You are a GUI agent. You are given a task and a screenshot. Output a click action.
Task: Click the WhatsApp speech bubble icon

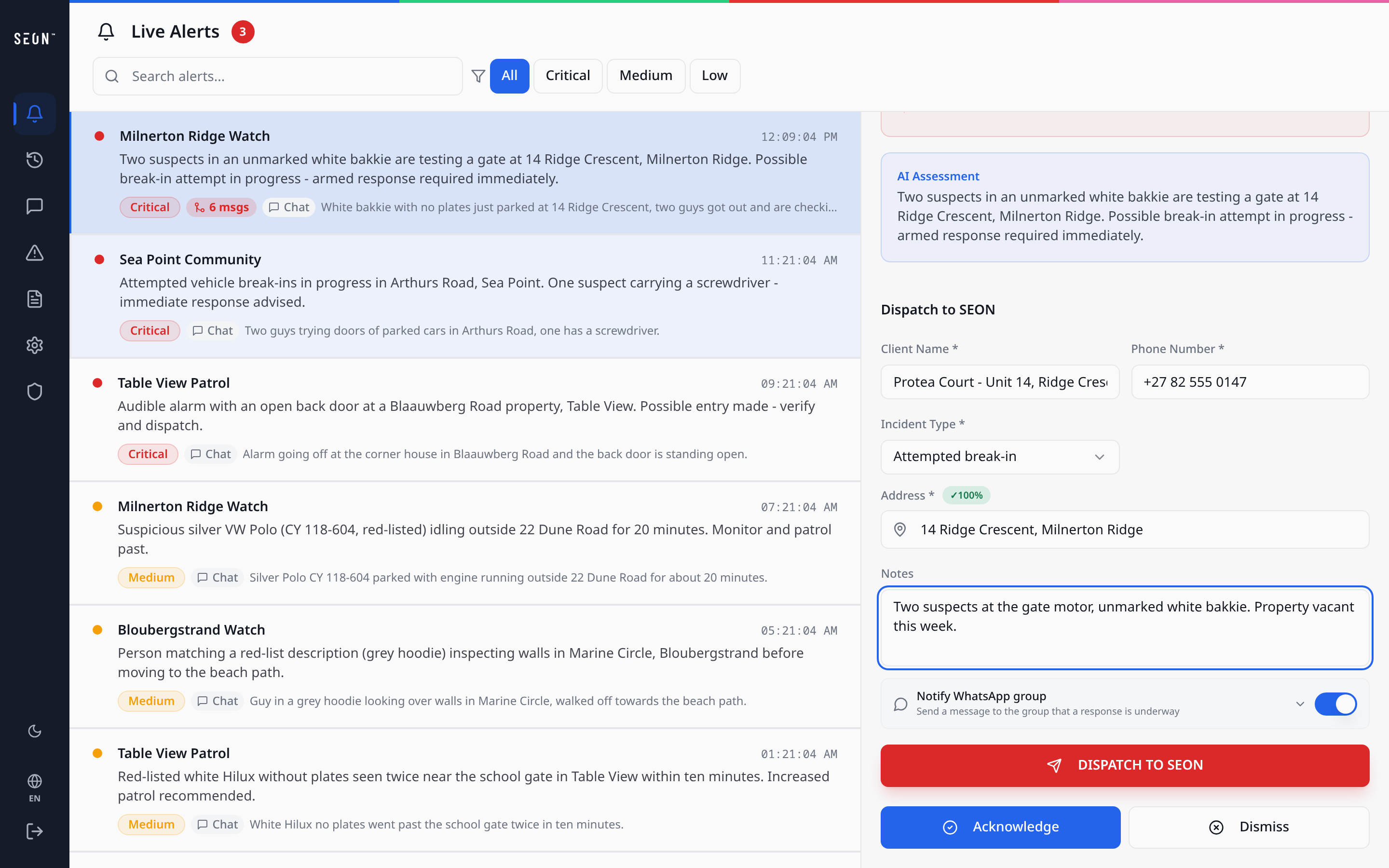point(900,704)
